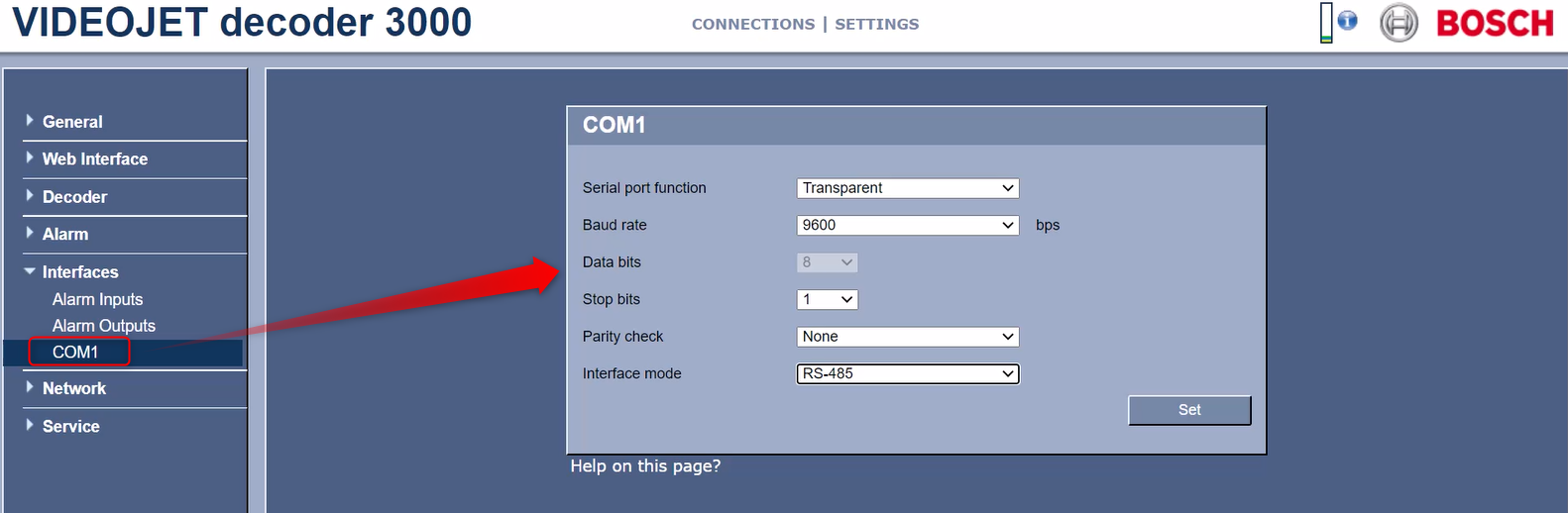Open the Stop bits dropdown
This screenshot has width=1568, height=513.
pyautogui.click(x=827, y=300)
